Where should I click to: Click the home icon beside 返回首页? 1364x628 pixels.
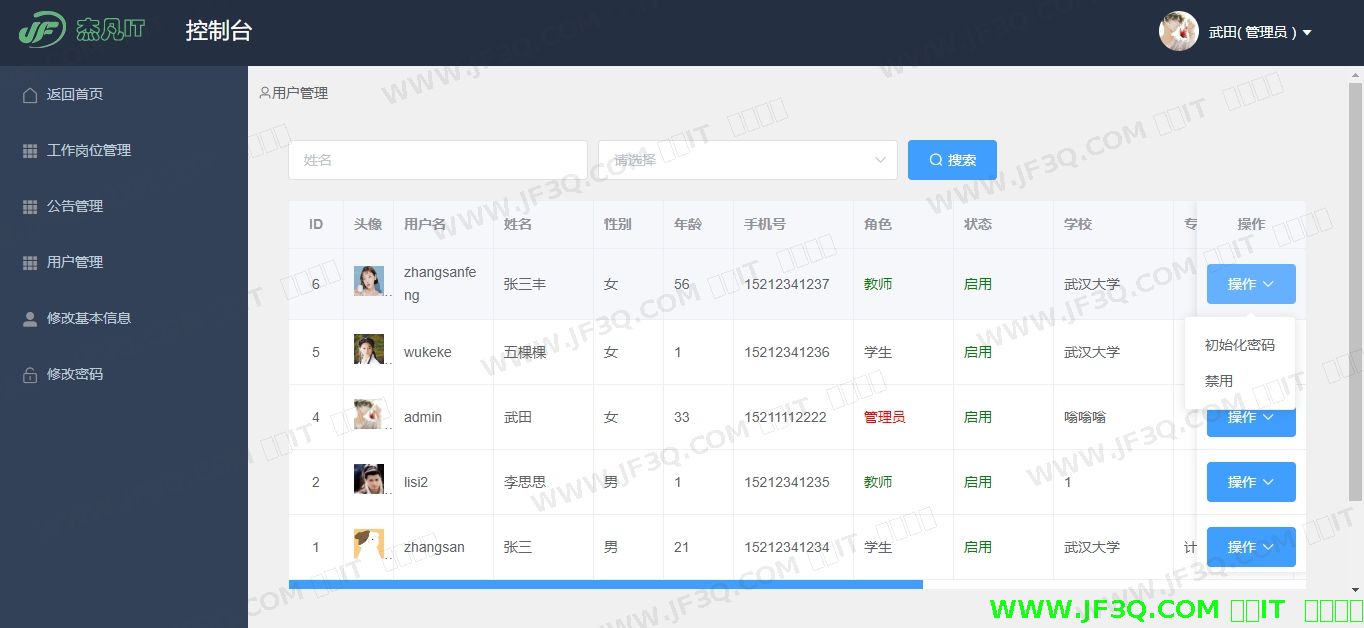[x=28, y=94]
